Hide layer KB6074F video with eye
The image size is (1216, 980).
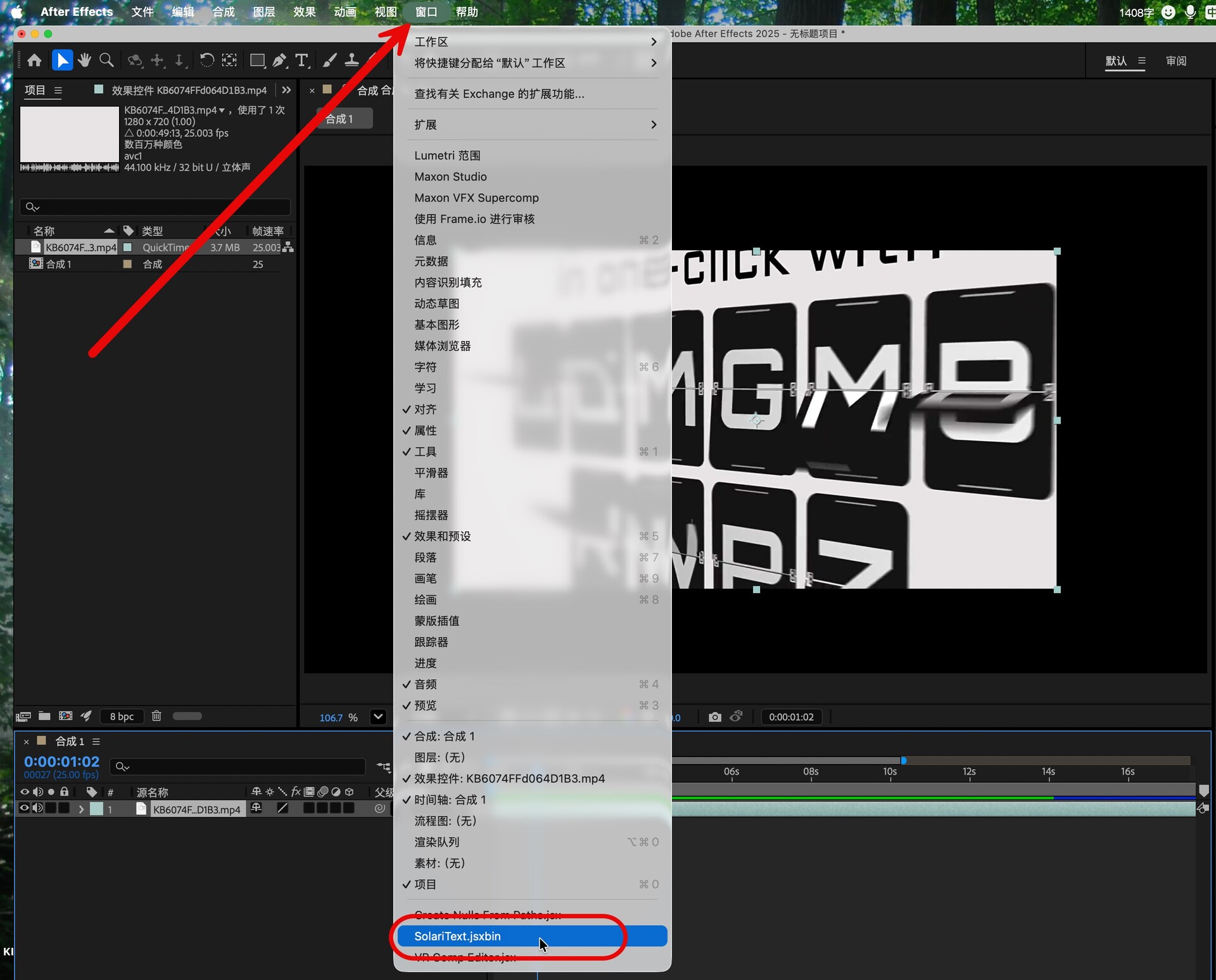click(x=25, y=808)
